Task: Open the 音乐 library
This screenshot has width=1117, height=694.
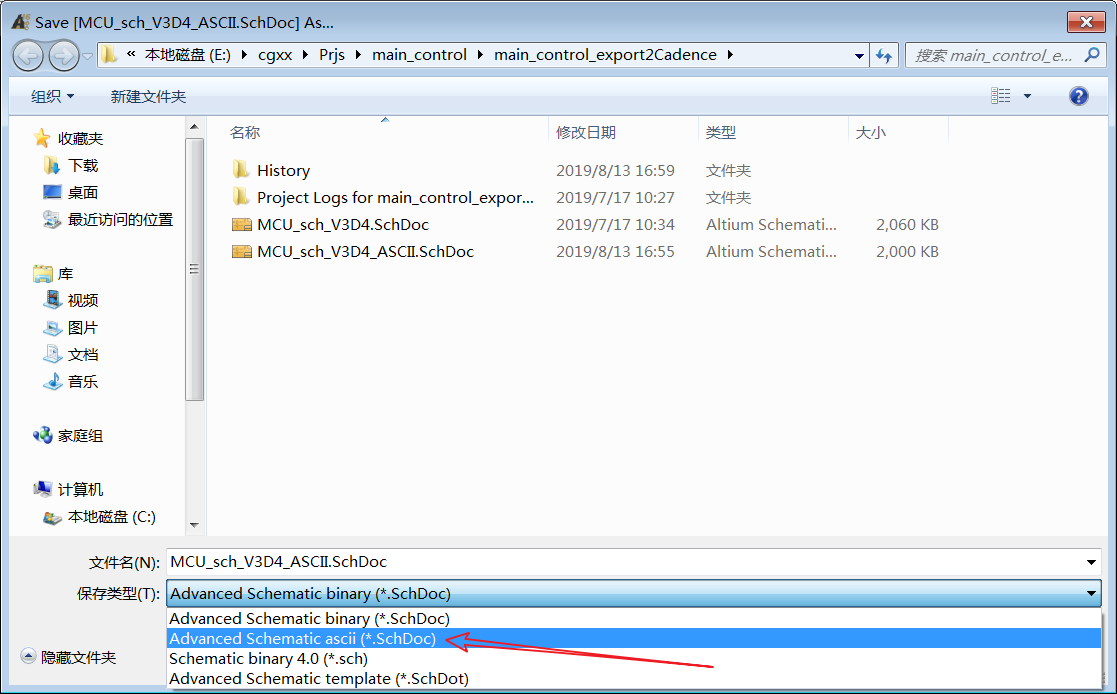Action: point(71,382)
